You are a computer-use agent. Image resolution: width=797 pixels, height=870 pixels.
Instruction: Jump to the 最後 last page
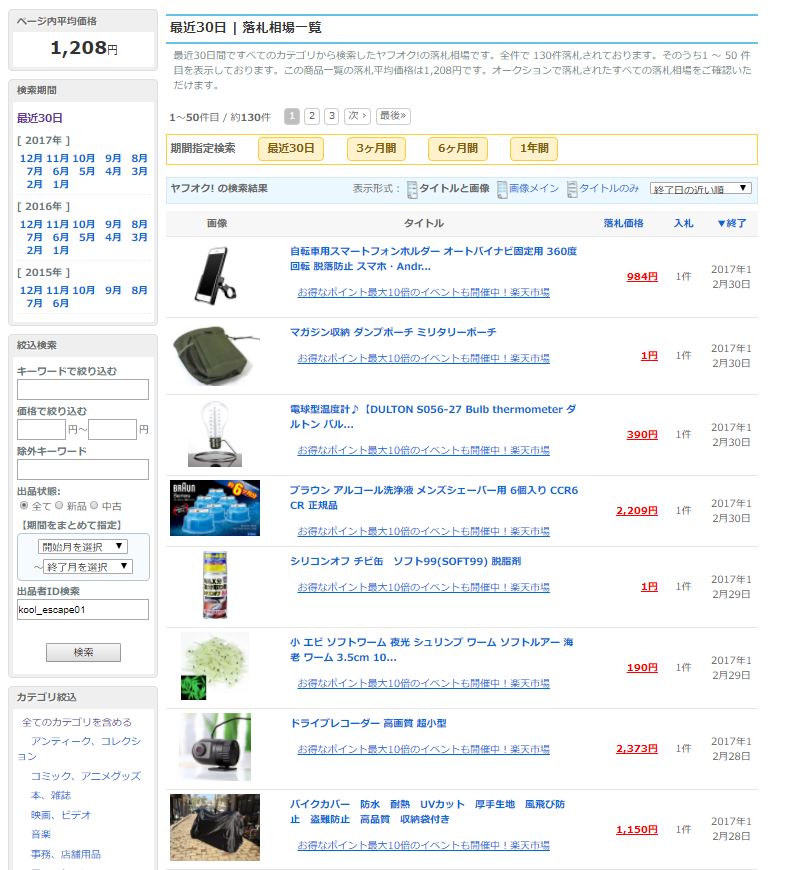[x=394, y=116]
